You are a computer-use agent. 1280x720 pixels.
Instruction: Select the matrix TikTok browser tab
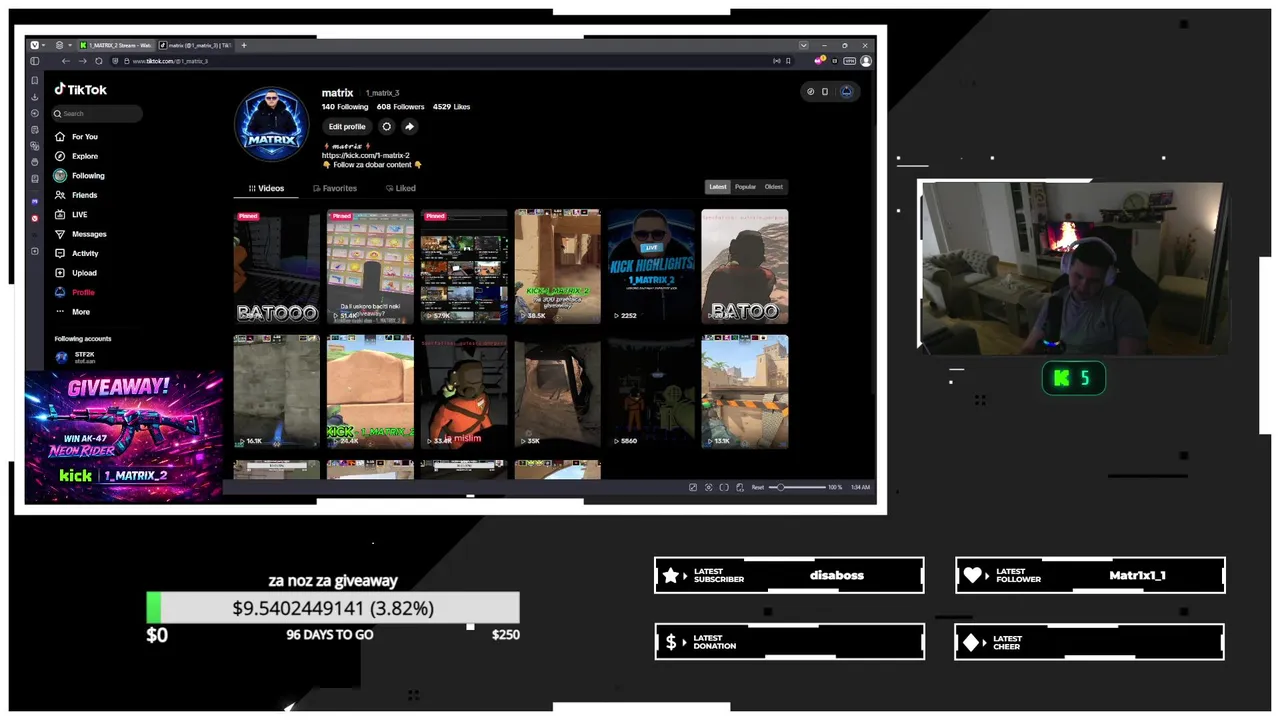(195, 45)
